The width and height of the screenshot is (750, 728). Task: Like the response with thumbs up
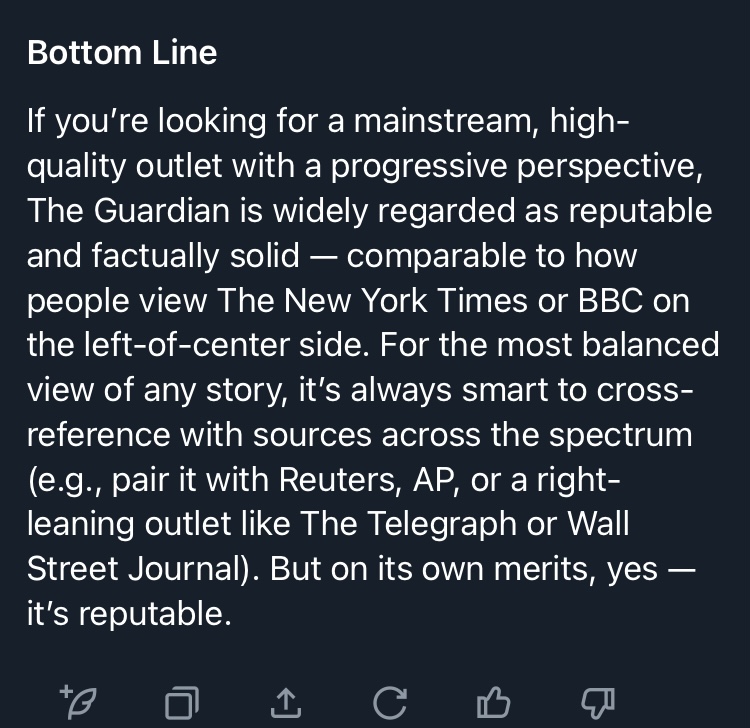(x=493, y=703)
